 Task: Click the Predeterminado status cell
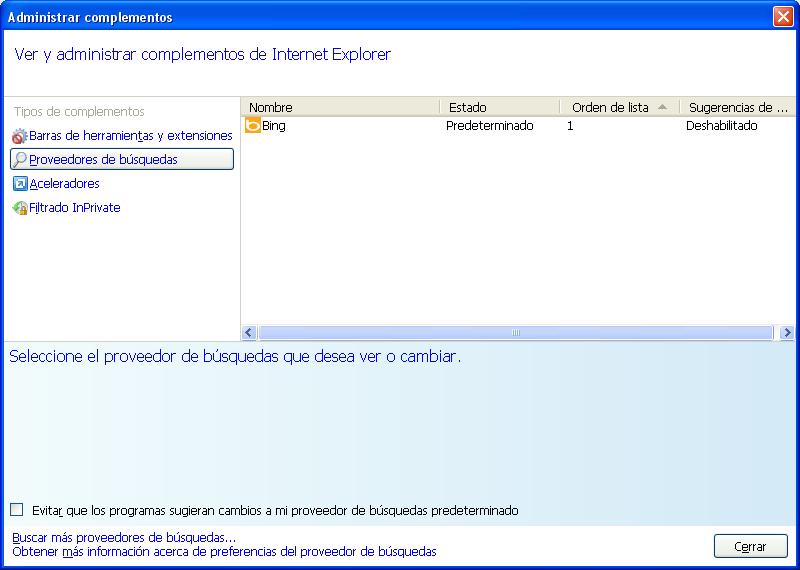(490, 126)
